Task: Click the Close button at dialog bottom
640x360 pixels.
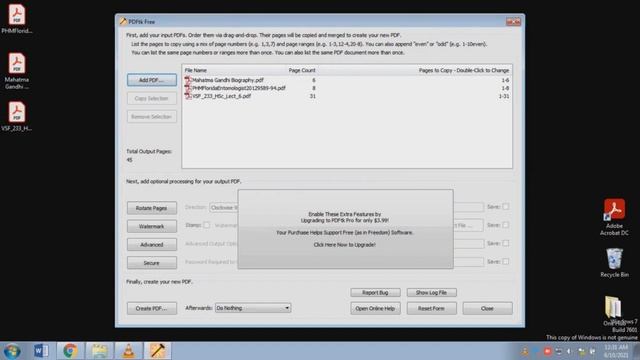Action: pyautogui.click(x=487, y=309)
